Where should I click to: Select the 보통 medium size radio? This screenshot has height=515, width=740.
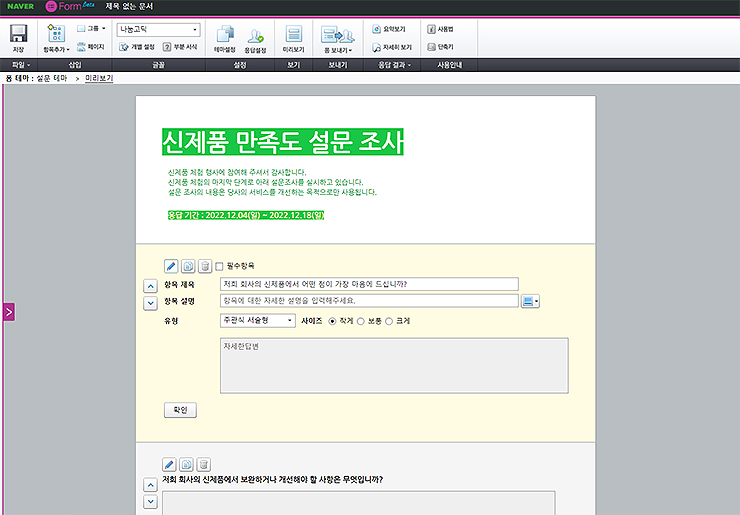361,321
